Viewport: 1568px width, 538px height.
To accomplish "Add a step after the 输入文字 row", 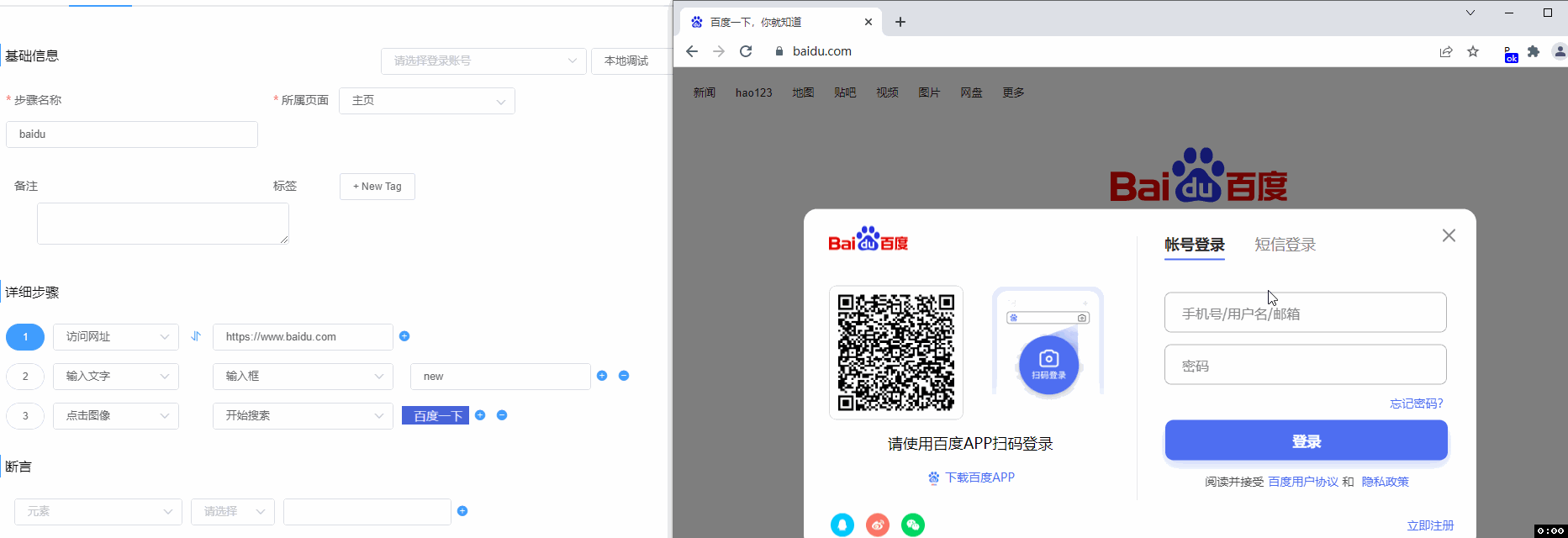I will tap(602, 376).
